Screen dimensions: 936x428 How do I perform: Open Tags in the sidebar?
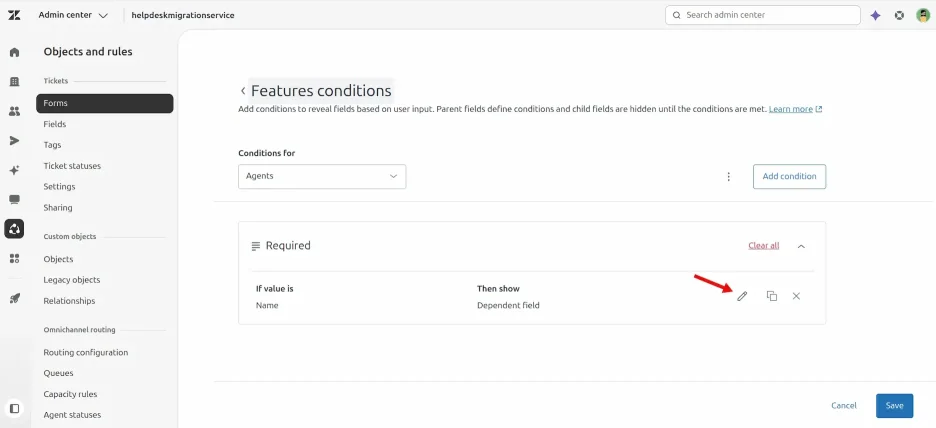coord(52,145)
